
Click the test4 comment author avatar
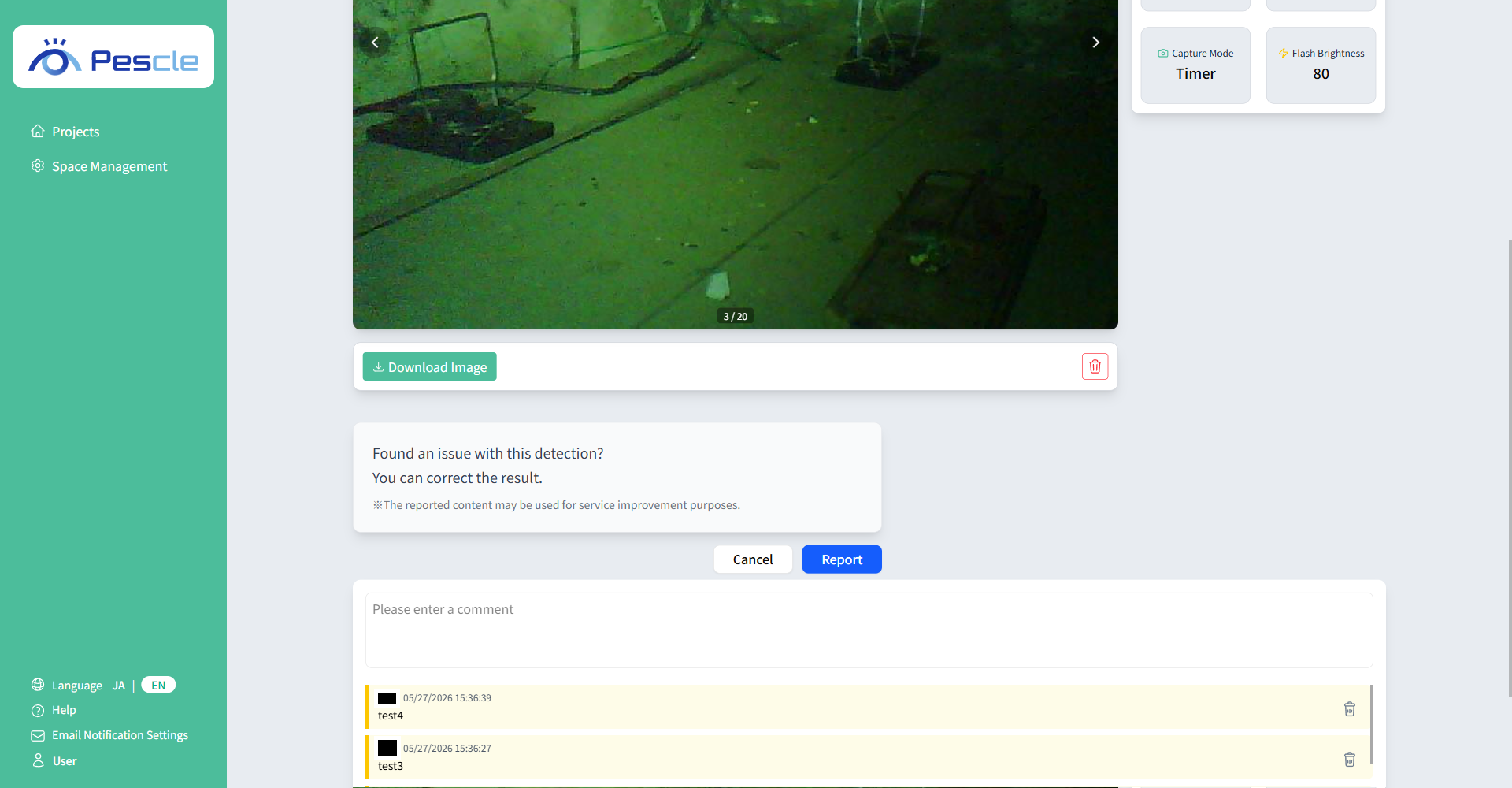click(x=387, y=698)
